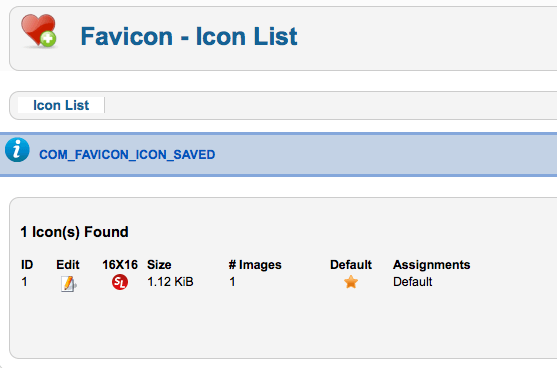Click the Assignments column header
This screenshot has height=368, width=557.
432,265
